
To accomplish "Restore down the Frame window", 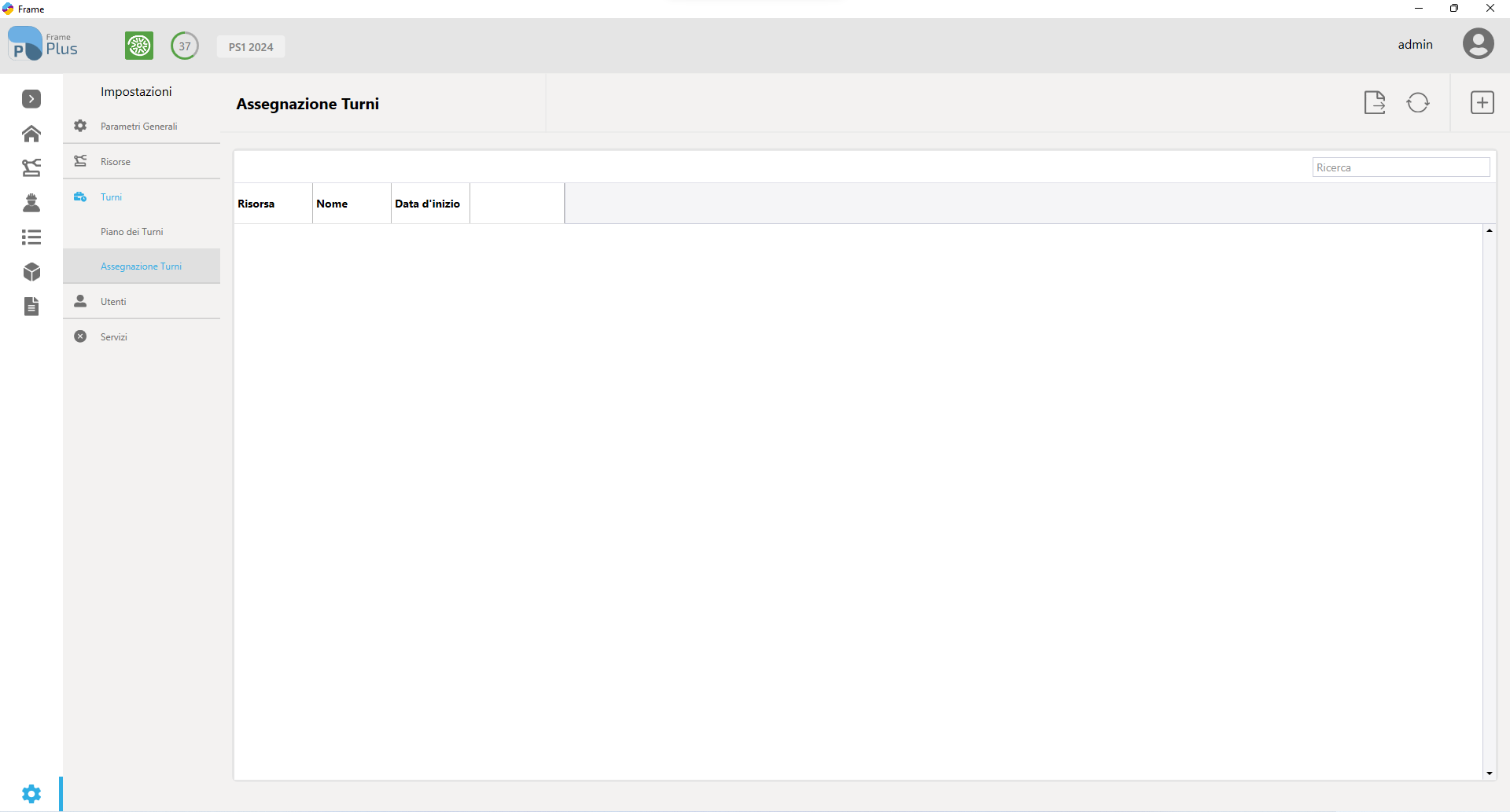I will pos(1454,9).
